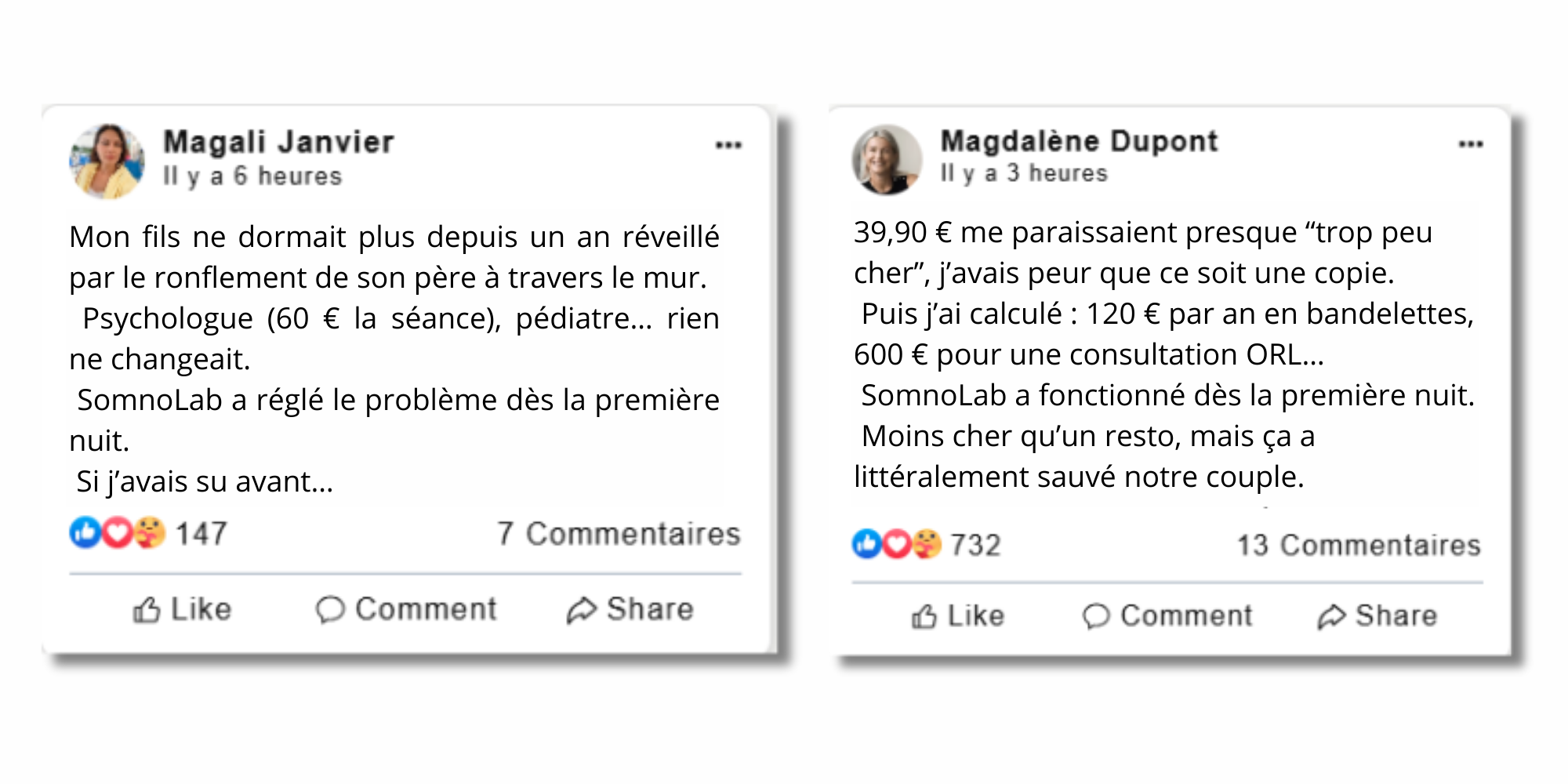The height and width of the screenshot is (784, 1568).
Task: Open the 732 reactions count
Action: pyautogui.click(x=975, y=545)
